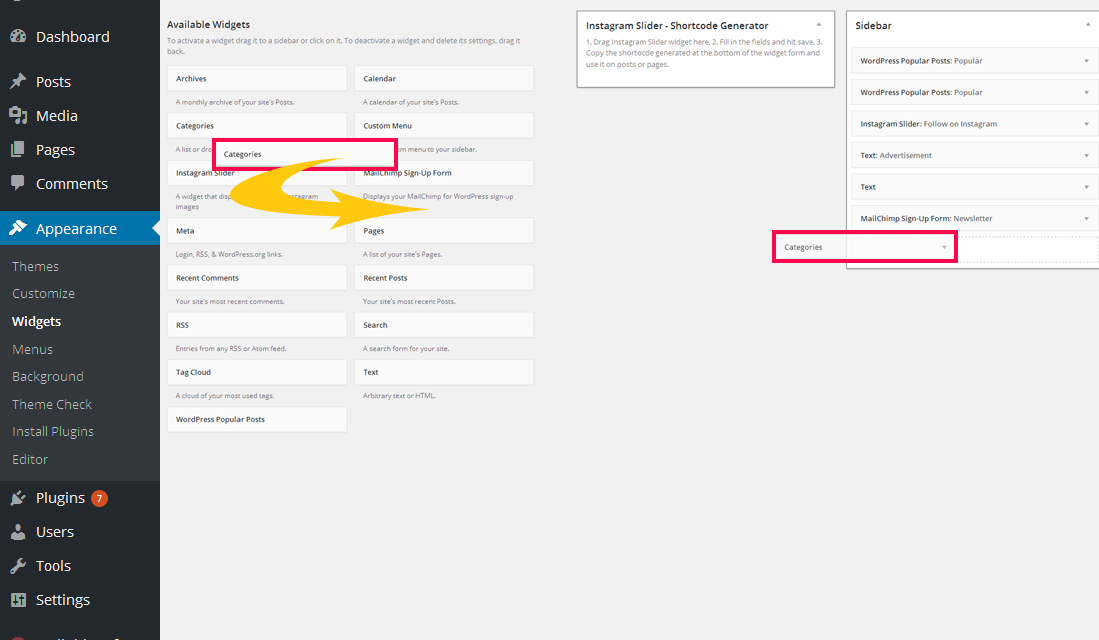Open the Editor submenu link
Screen dimensions: 1099x640
(30, 459)
